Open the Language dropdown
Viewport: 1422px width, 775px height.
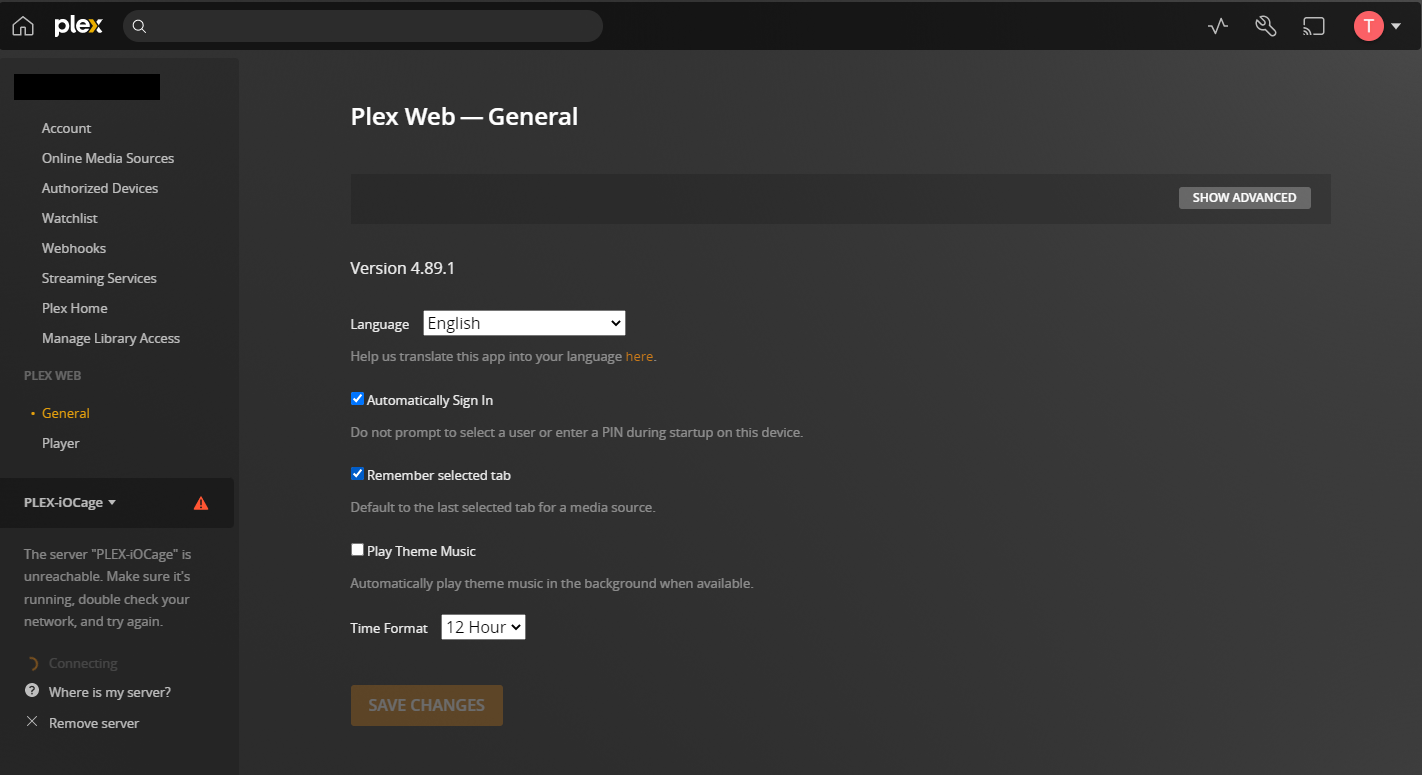[524, 323]
